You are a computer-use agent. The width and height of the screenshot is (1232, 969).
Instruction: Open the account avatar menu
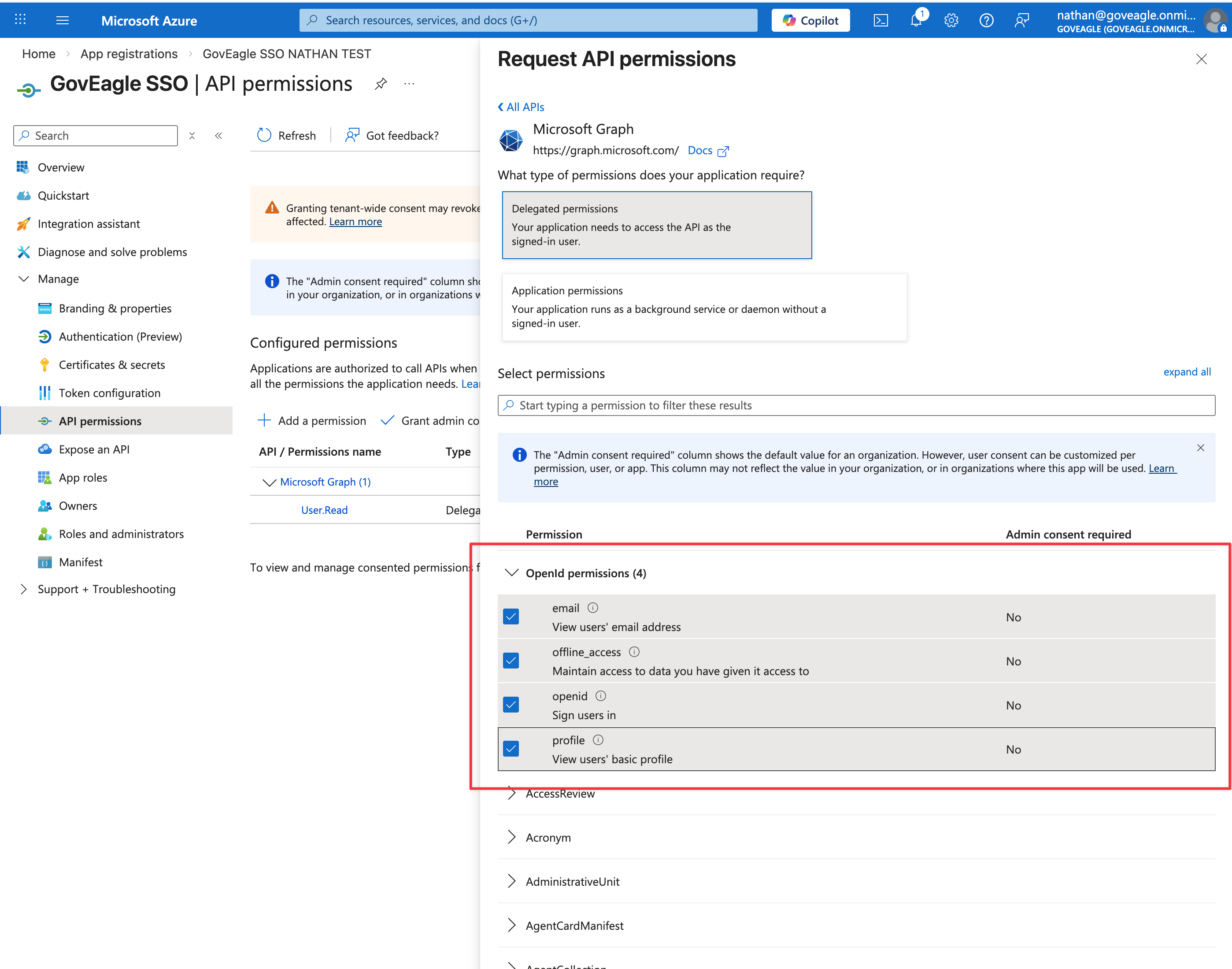tap(1215, 20)
